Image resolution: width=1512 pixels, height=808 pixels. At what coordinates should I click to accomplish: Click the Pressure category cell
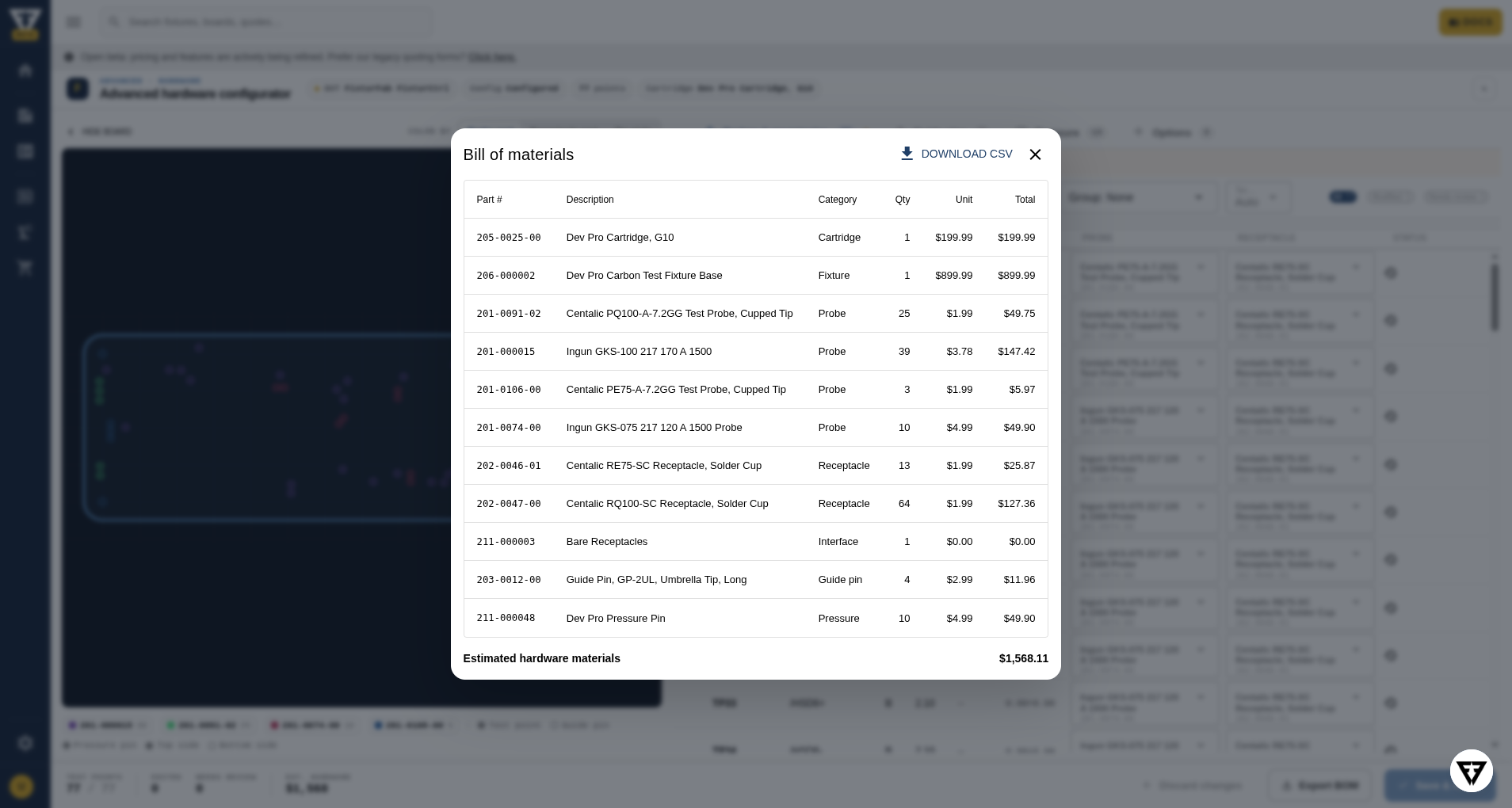click(x=838, y=619)
